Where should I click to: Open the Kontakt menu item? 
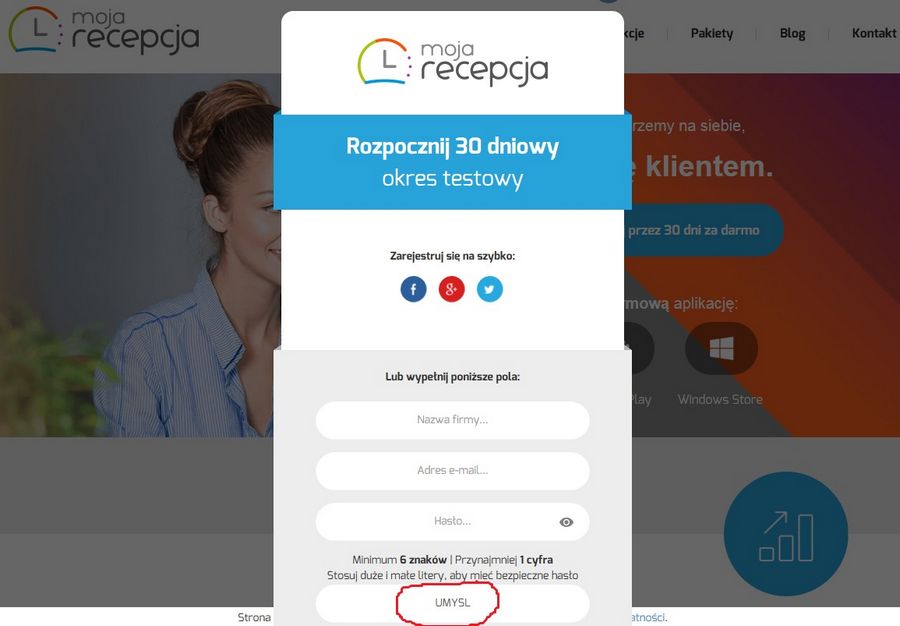pos(874,33)
